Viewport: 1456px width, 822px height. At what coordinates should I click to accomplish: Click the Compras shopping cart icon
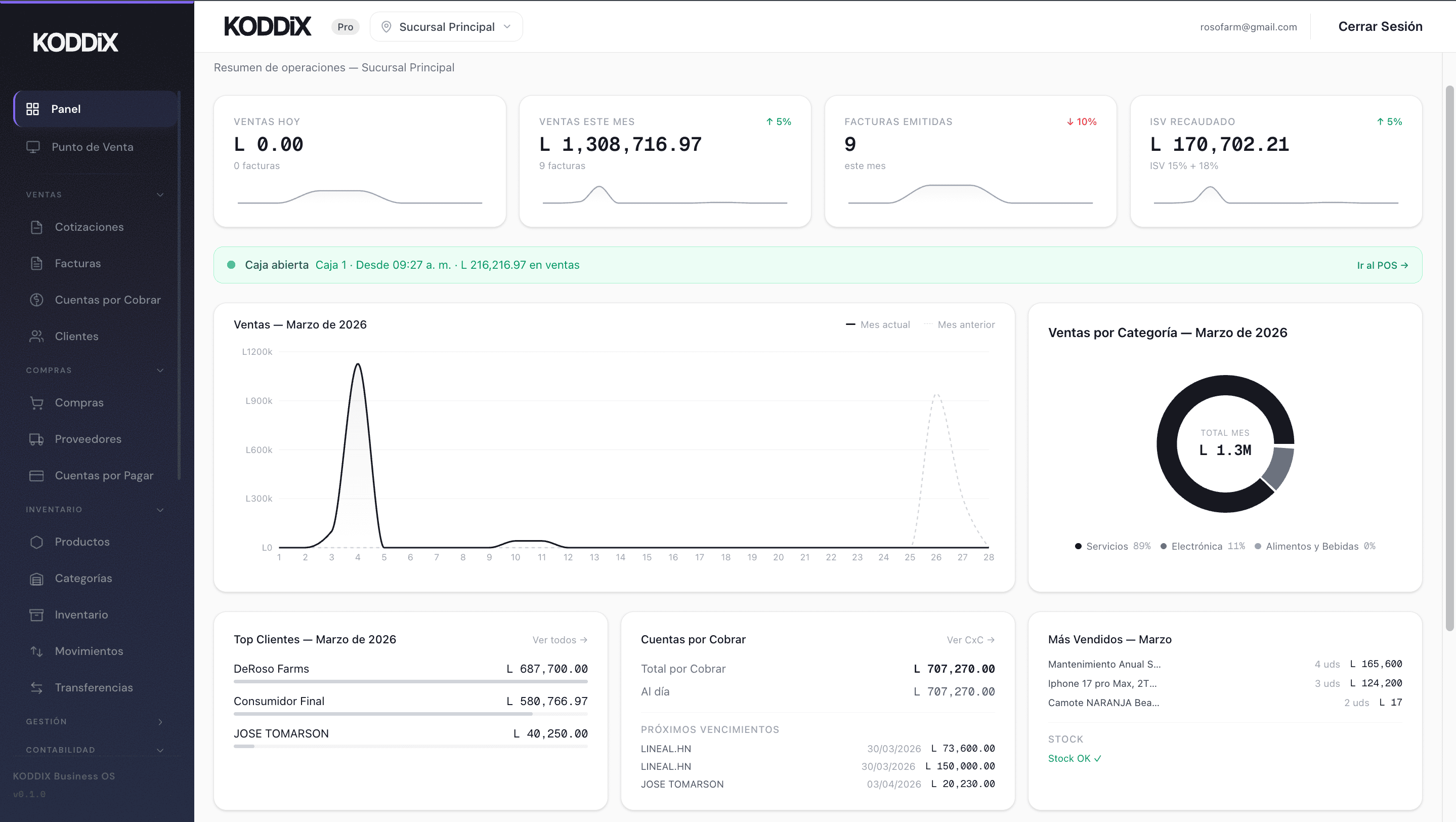coord(37,403)
